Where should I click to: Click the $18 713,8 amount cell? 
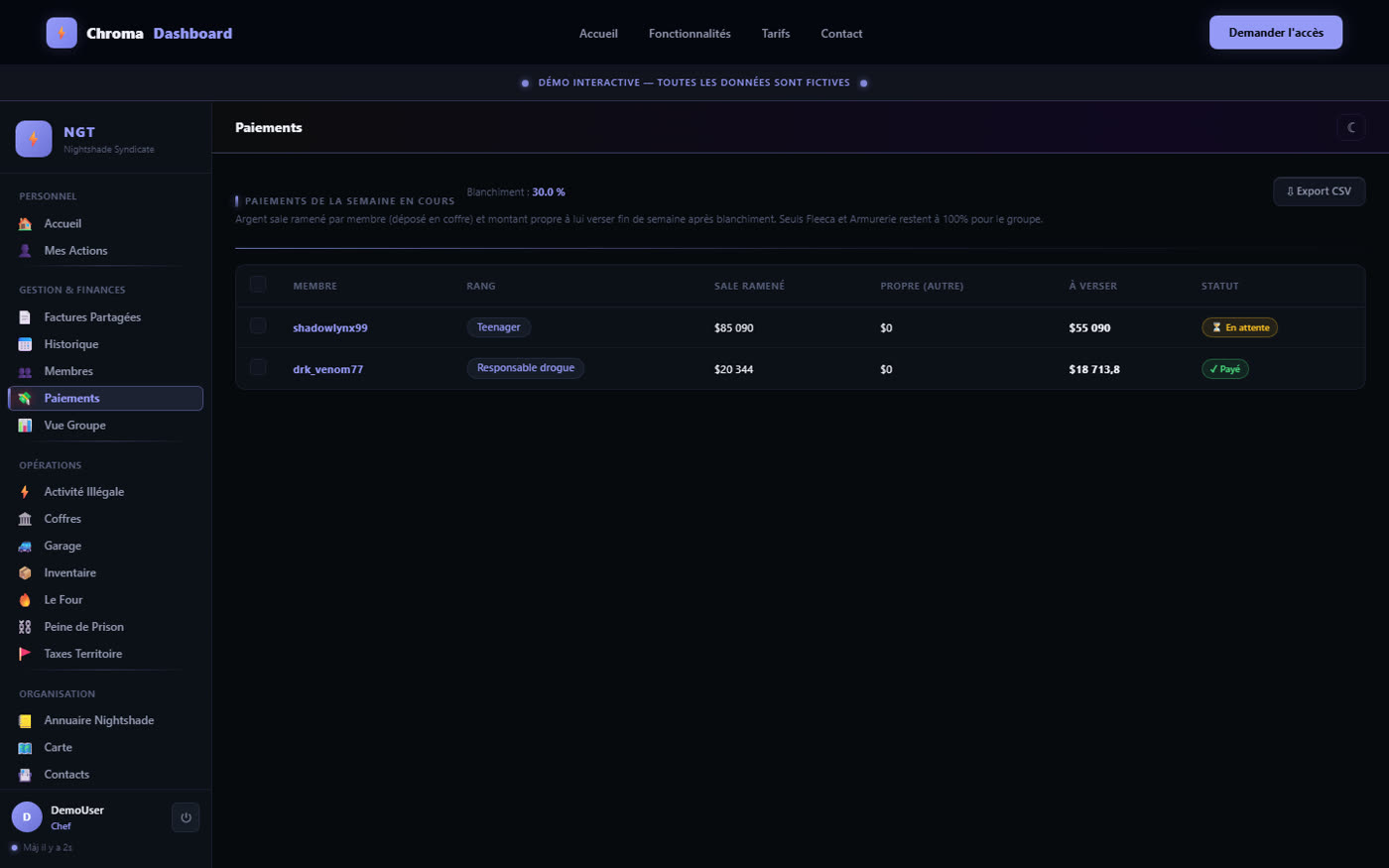coord(1094,369)
